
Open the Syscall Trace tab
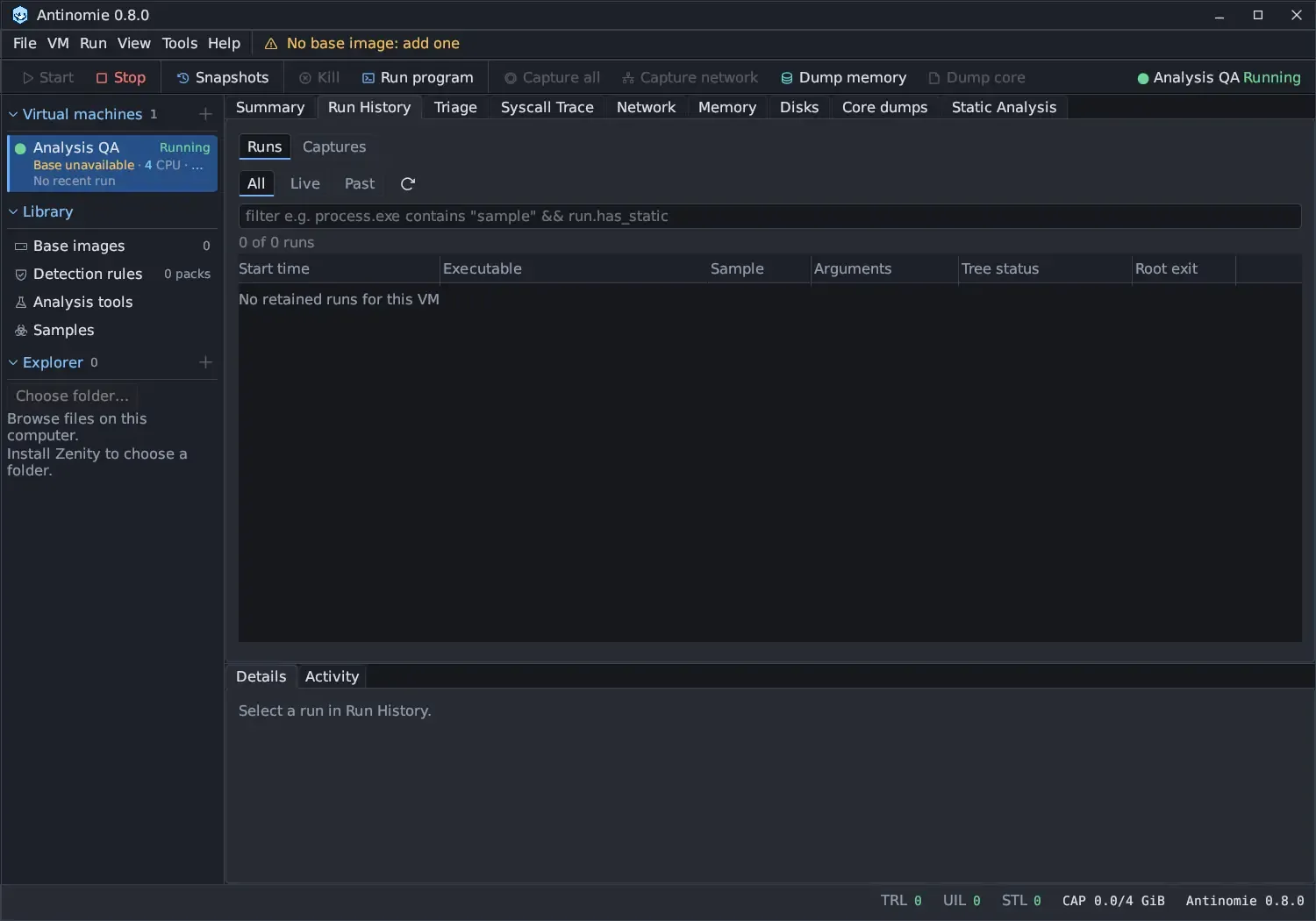547,107
